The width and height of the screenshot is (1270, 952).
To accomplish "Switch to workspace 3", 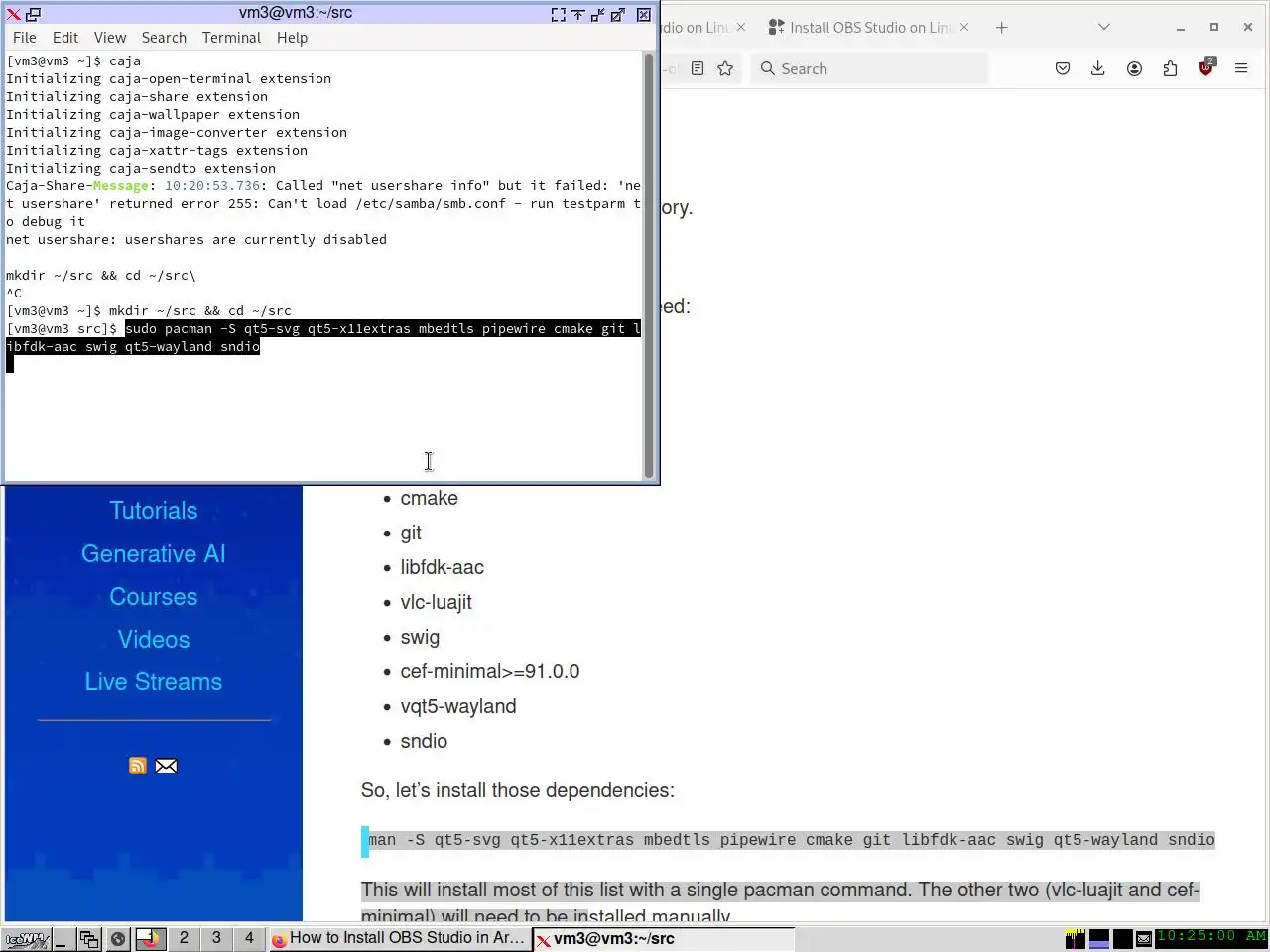I will (x=216, y=938).
